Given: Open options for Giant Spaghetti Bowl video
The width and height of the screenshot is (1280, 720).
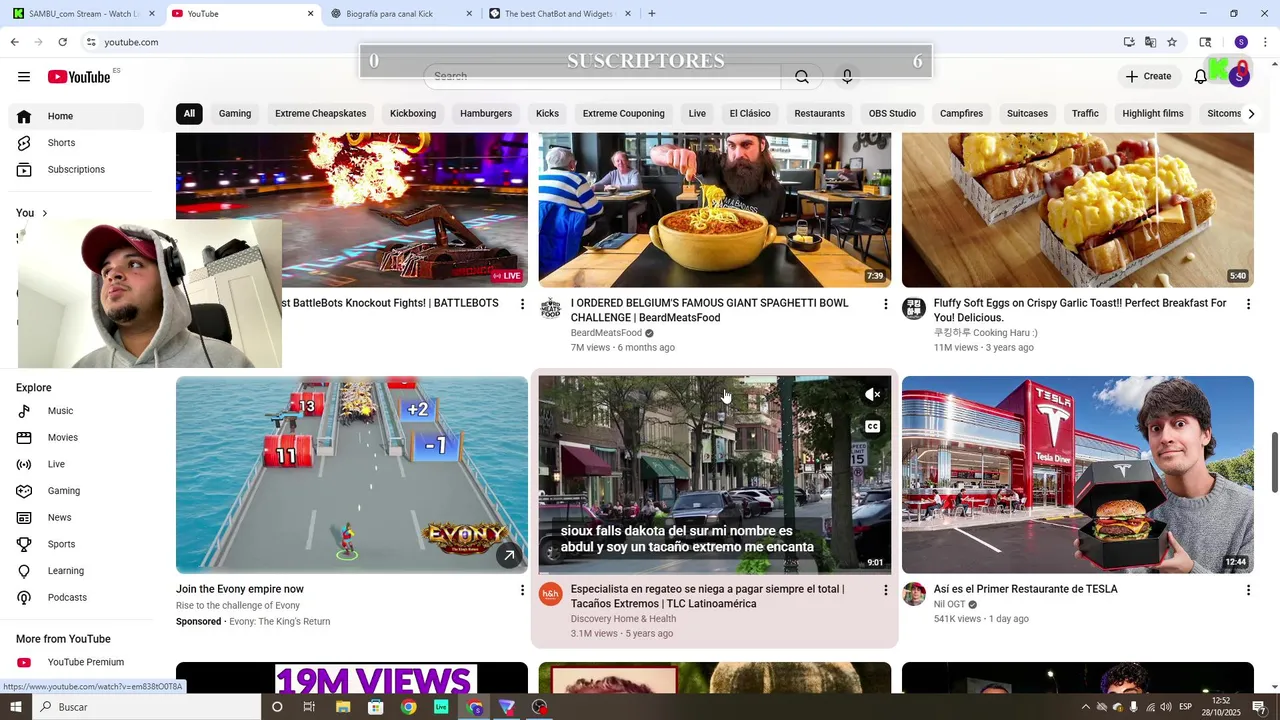Looking at the screenshot, I should coord(885,304).
